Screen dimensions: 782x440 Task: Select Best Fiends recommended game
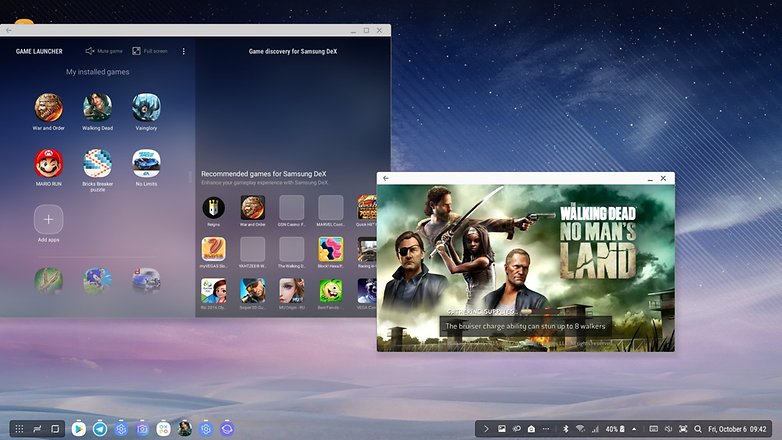click(331, 291)
